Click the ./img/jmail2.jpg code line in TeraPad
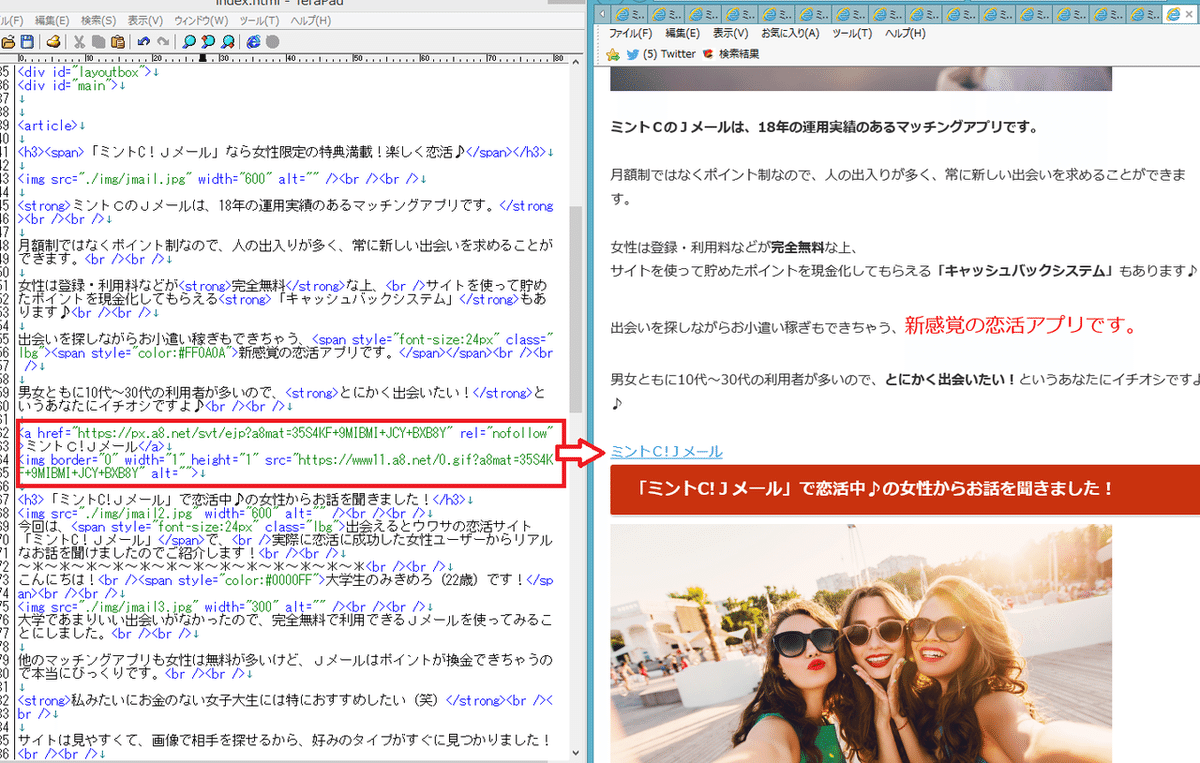 point(225,513)
